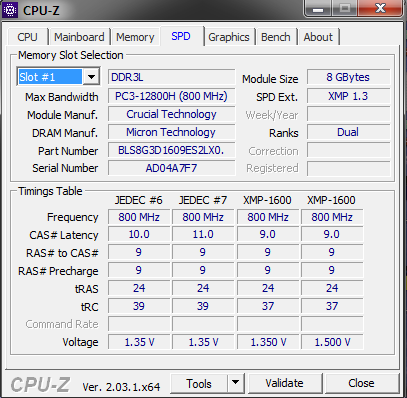Select the PC3-12800H (800 MHz) bandwidth value
Screen dimensions: 407x398
(x=171, y=96)
